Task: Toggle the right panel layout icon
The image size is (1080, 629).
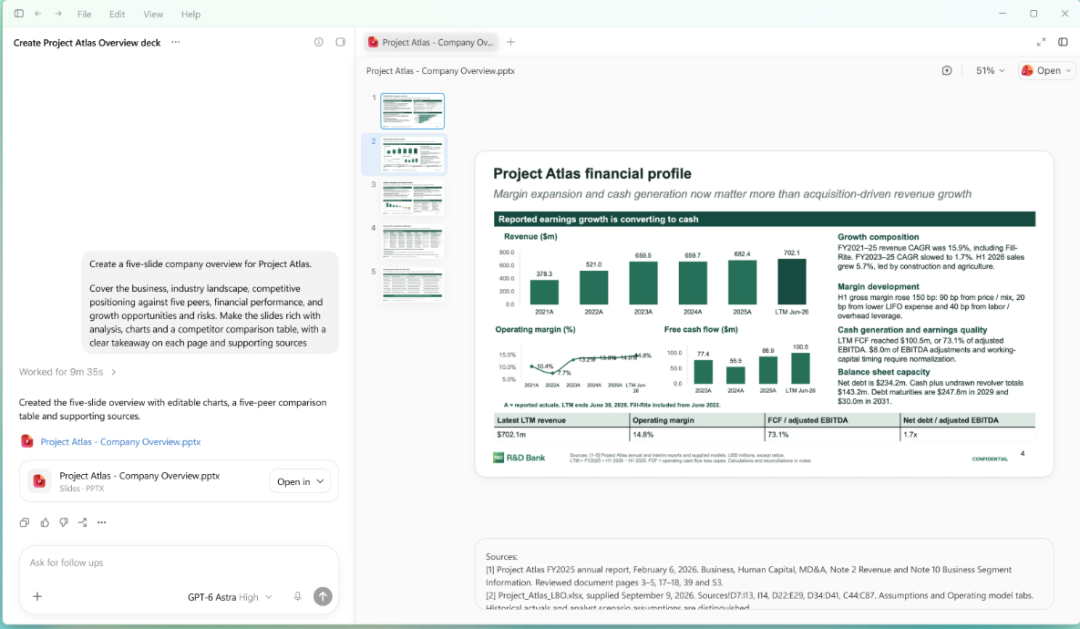Action: [1063, 42]
